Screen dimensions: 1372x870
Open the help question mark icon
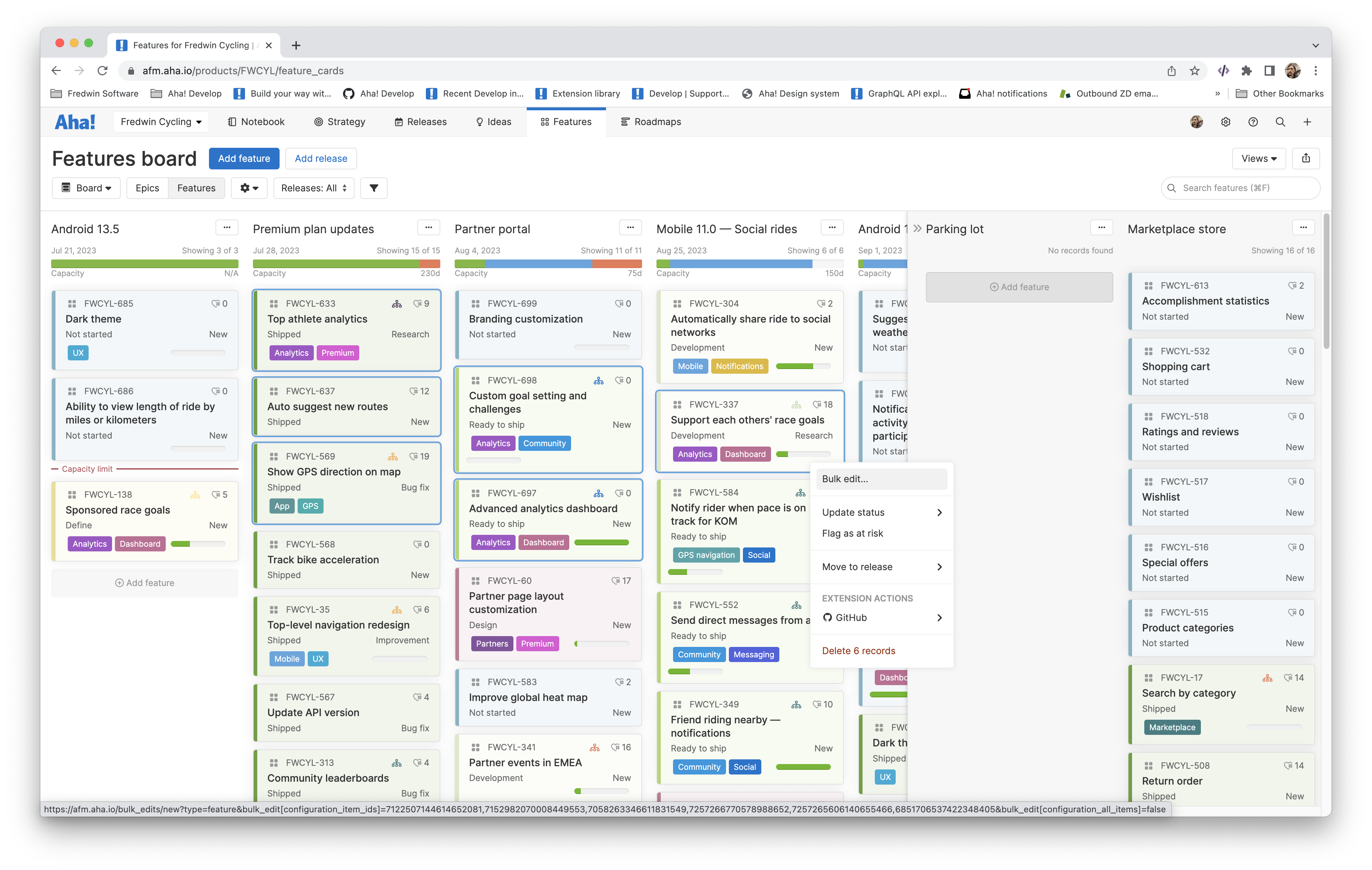click(1253, 121)
